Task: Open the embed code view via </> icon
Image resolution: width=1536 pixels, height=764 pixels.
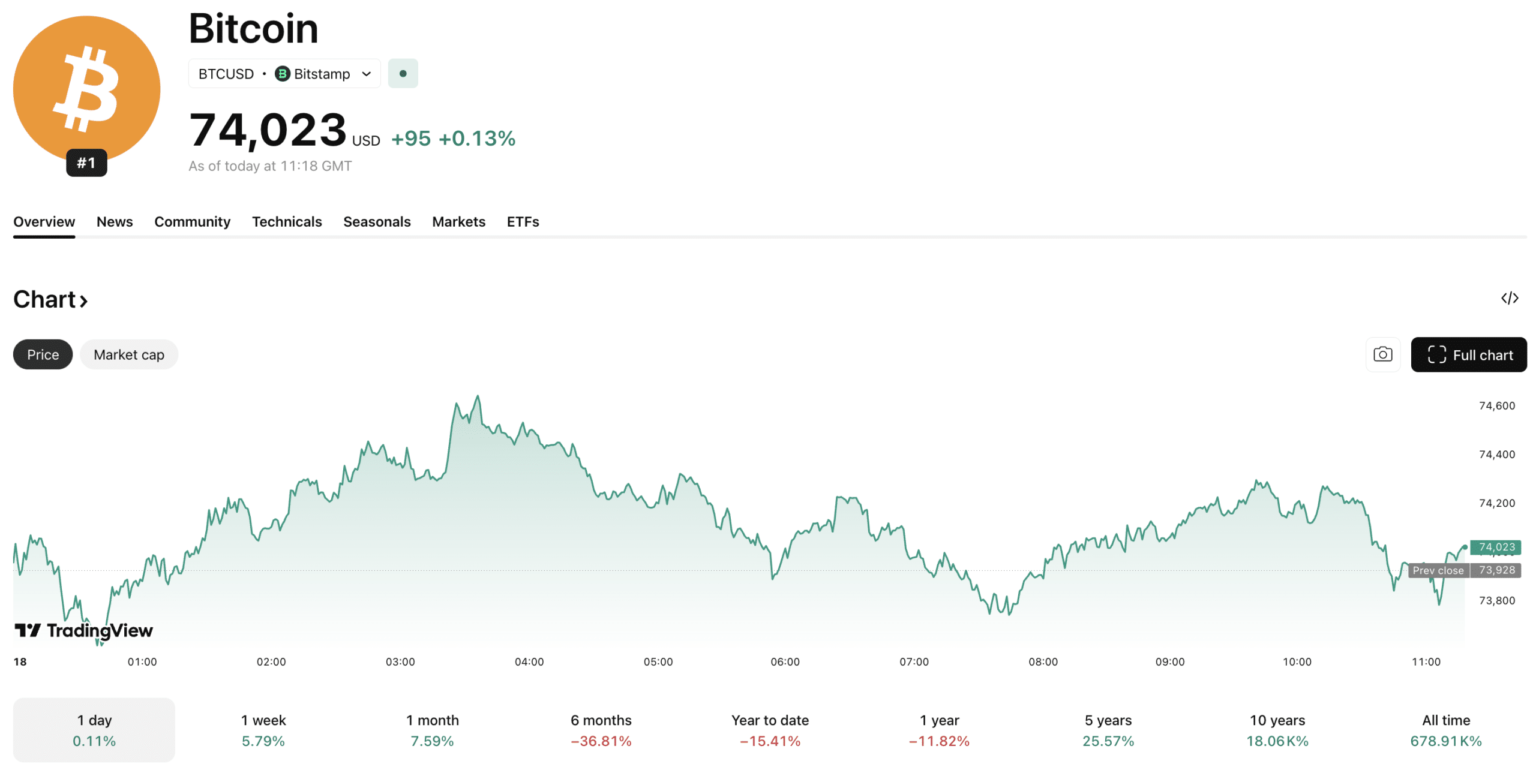Action: coord(1509,297)
